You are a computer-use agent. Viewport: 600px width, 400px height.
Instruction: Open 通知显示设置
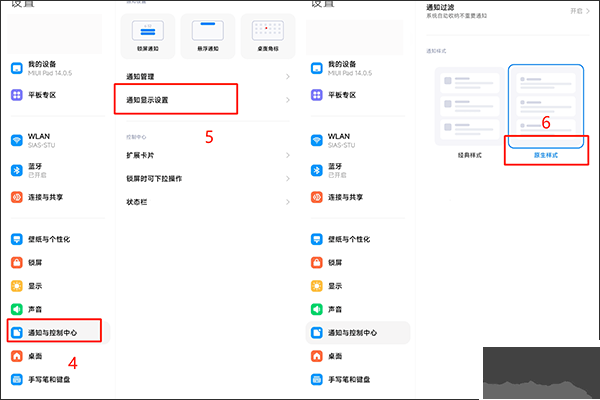click(175, 99)
